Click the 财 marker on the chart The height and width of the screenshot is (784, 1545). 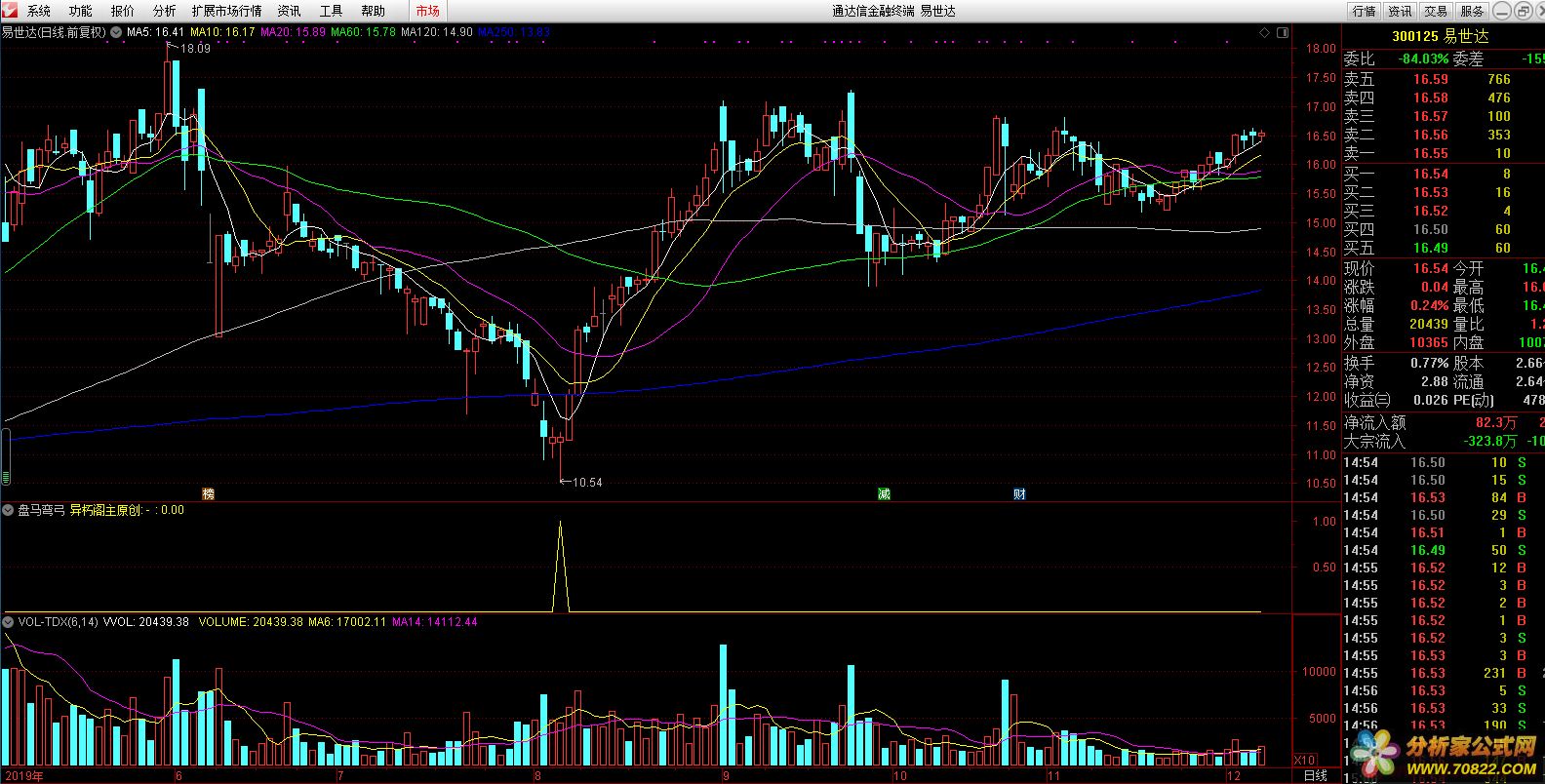click(x=1019, y=494)
